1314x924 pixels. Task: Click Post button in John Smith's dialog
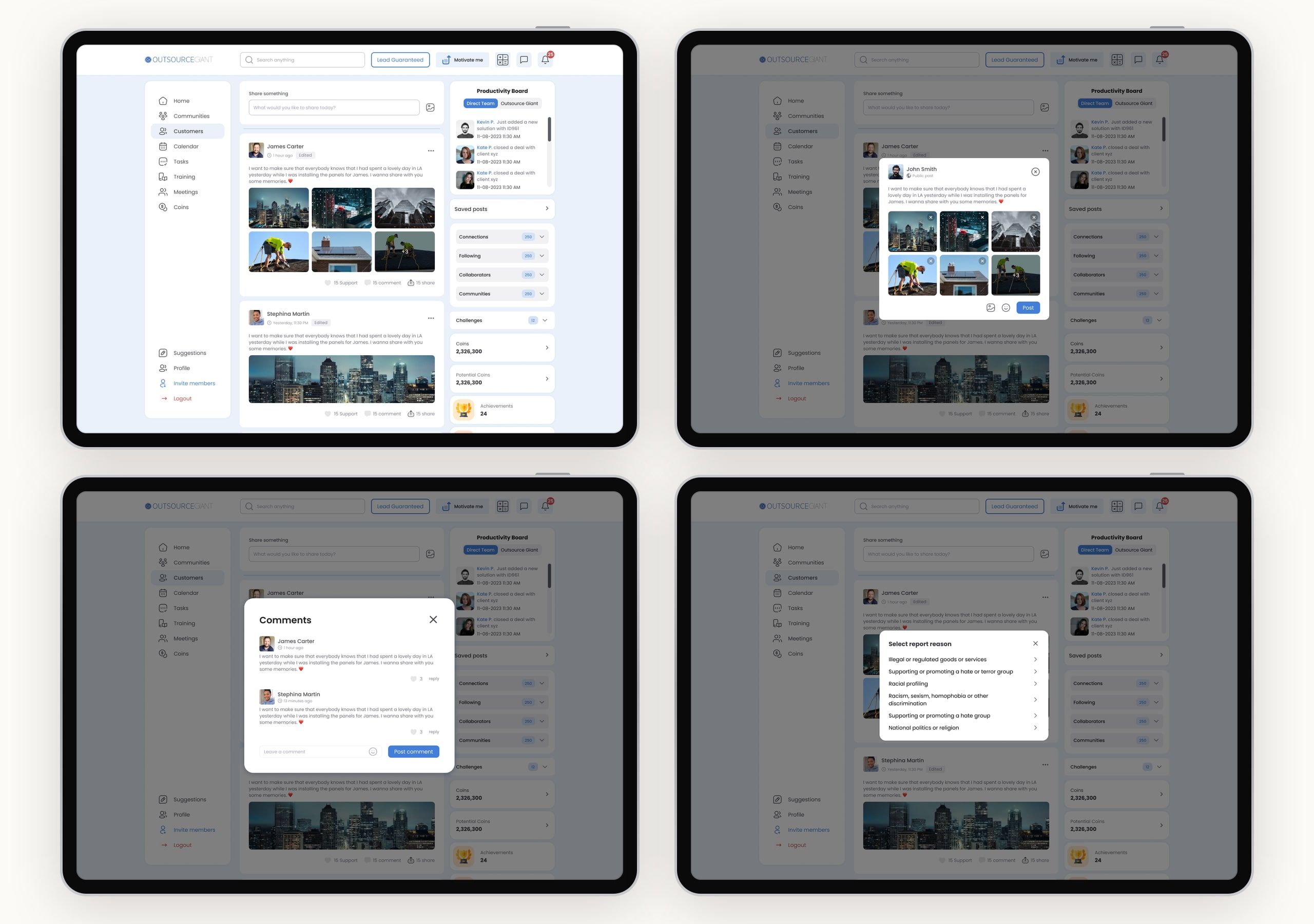coord(1028,308)
